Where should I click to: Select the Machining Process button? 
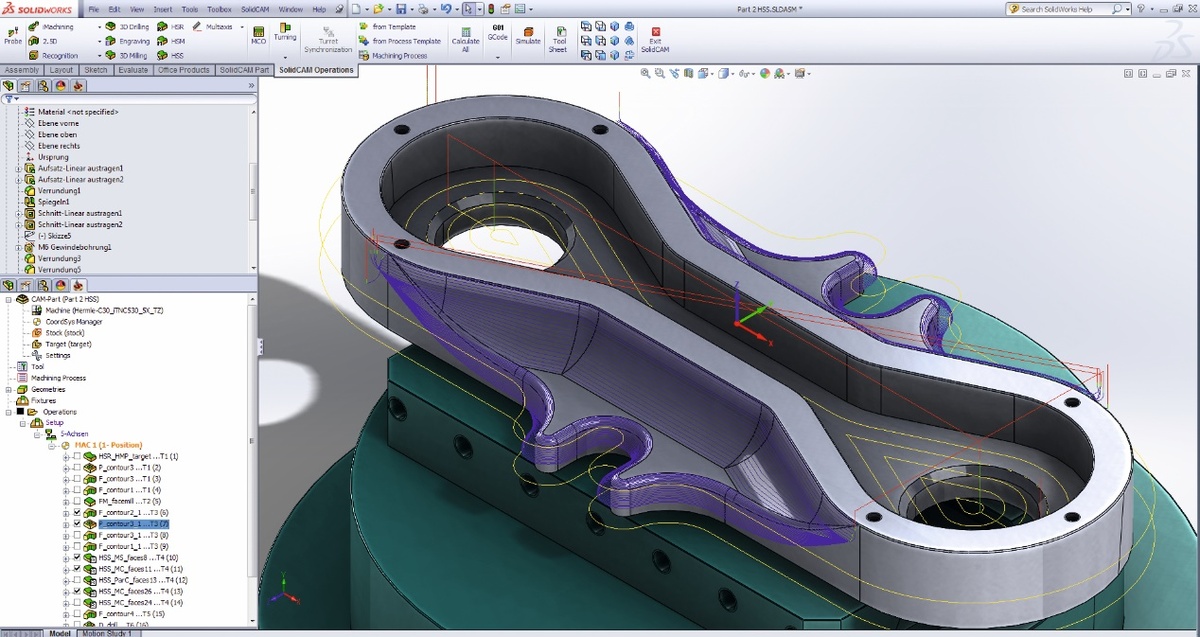pos(398,56)
